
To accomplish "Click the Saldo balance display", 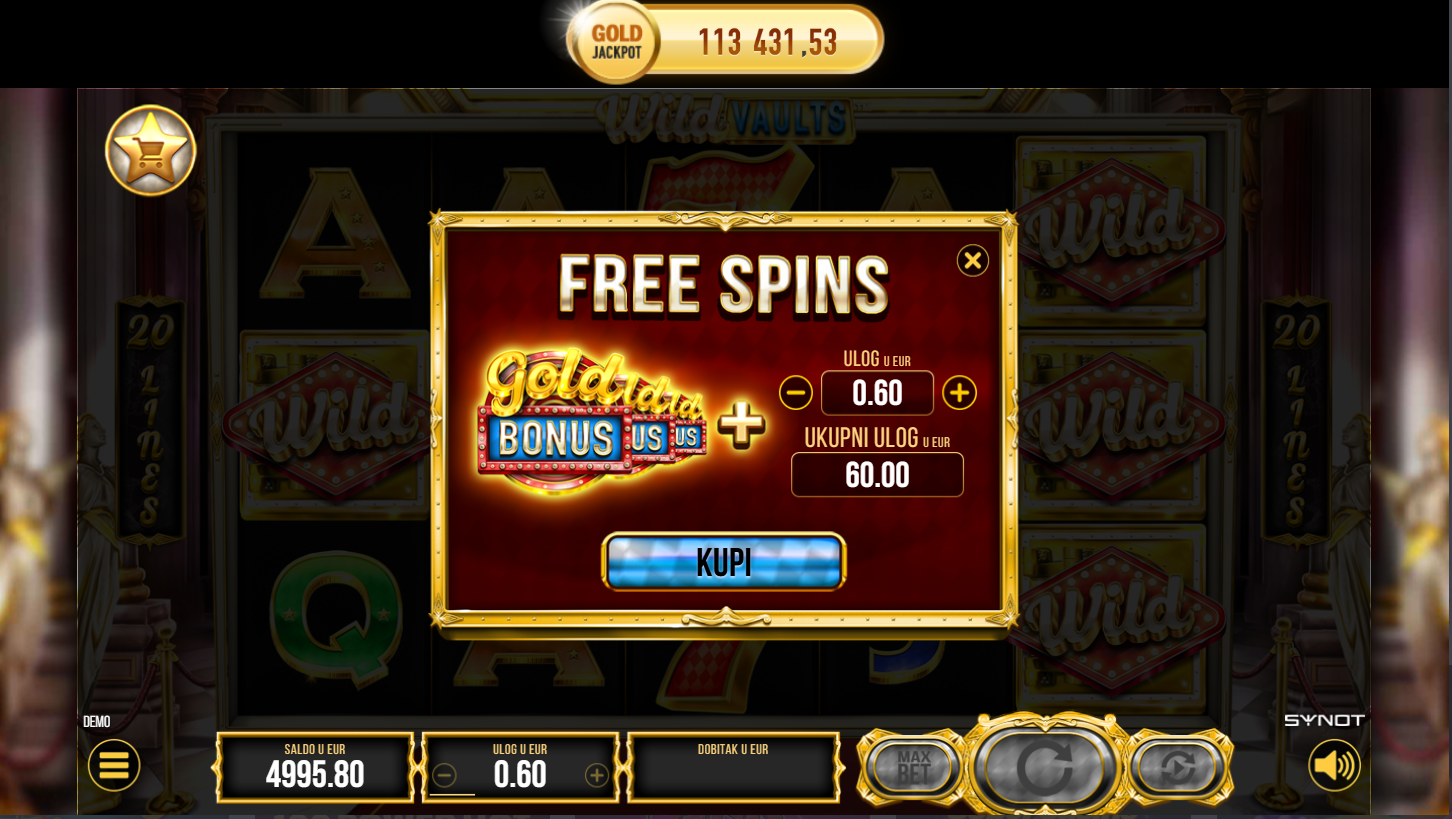I will coord(315,767).
